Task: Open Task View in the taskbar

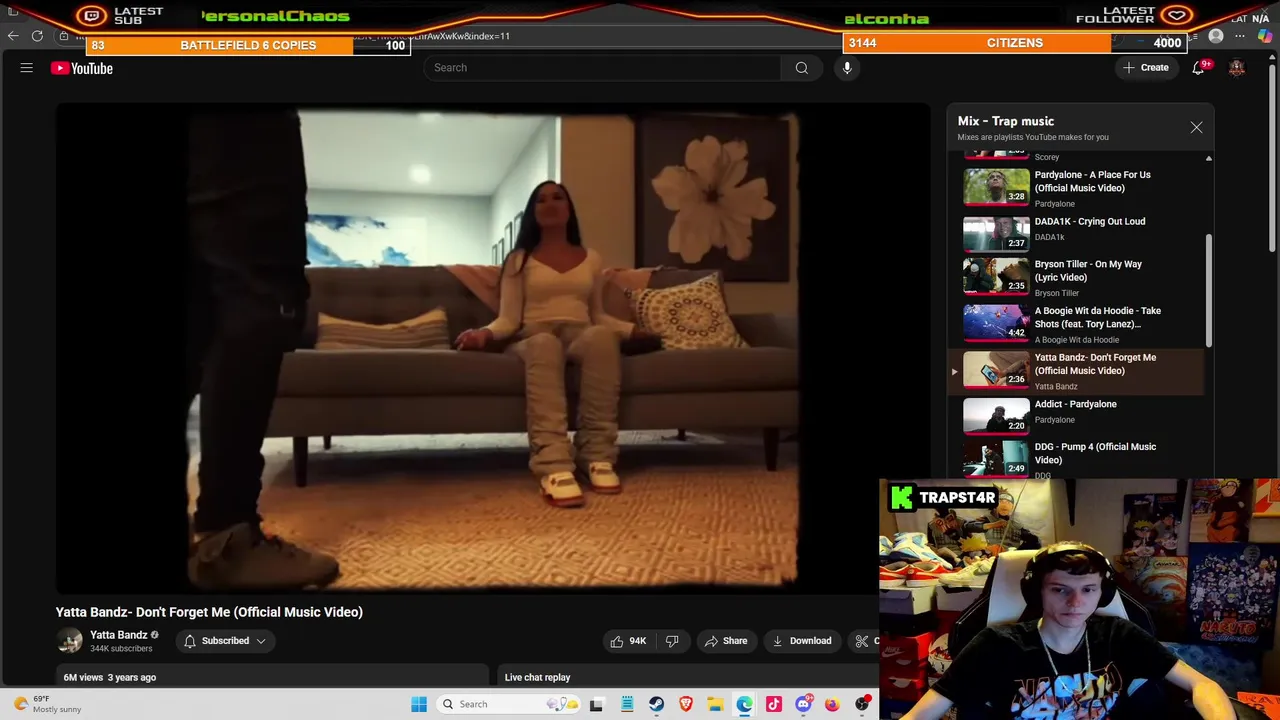Action: 597,704
